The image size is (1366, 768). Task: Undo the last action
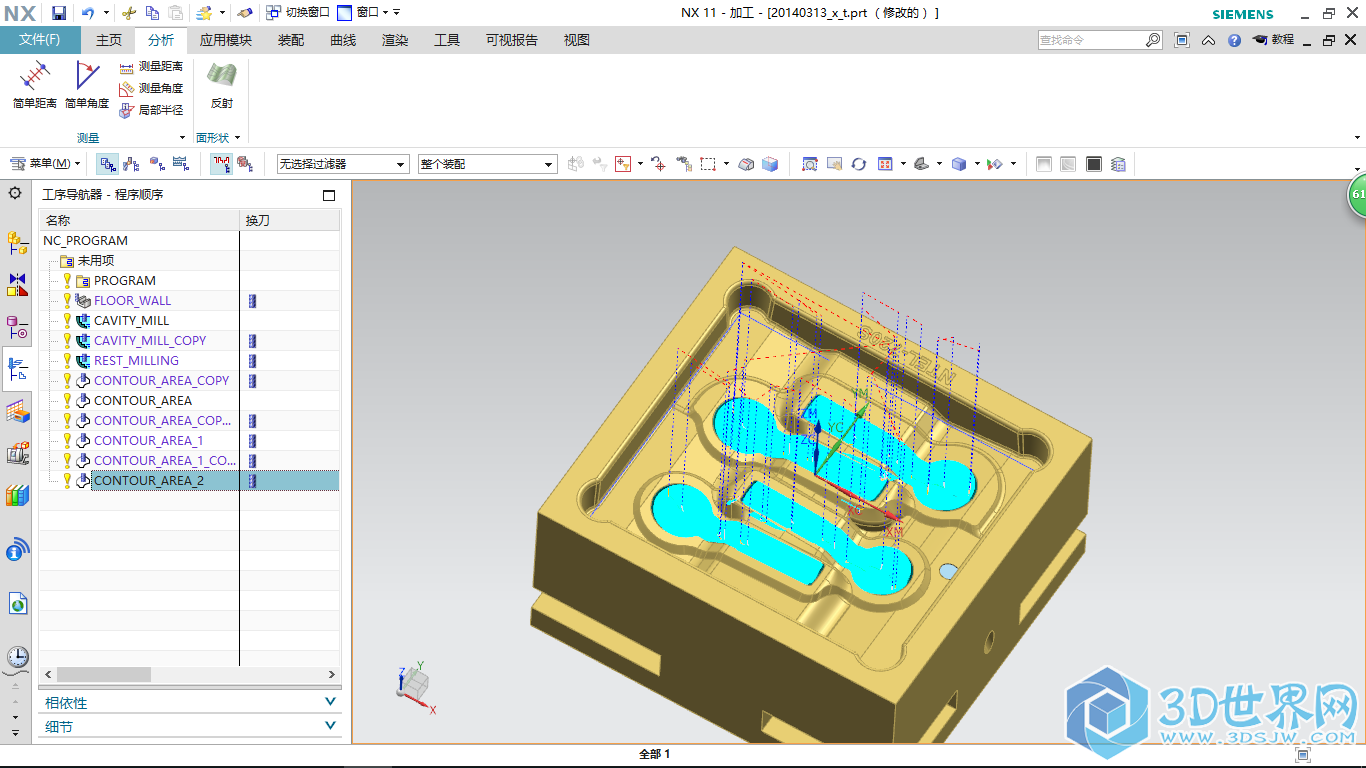[x=87, y=13]
